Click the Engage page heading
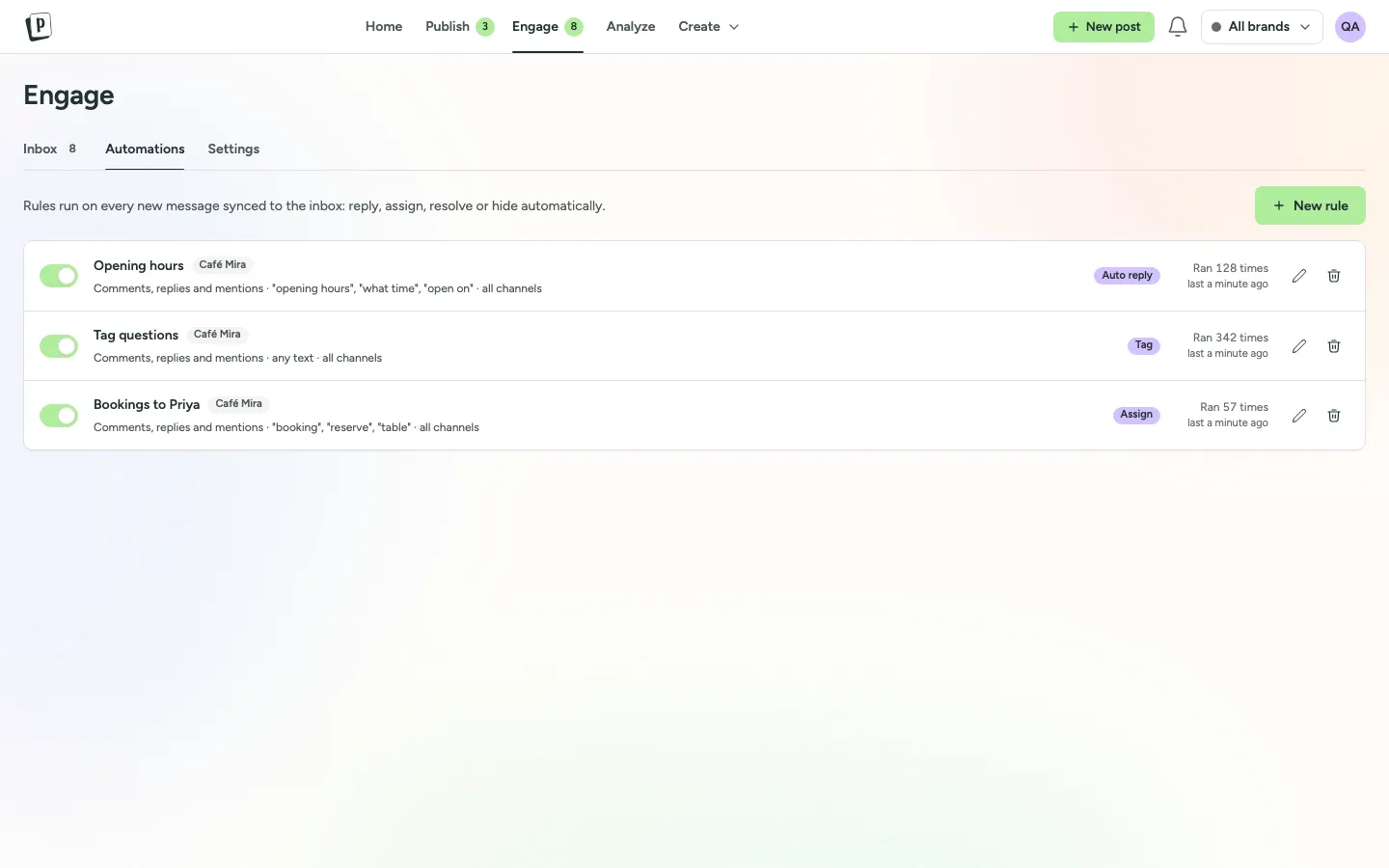The width and height of the screenshot is (1389, 868). [68, 95]
